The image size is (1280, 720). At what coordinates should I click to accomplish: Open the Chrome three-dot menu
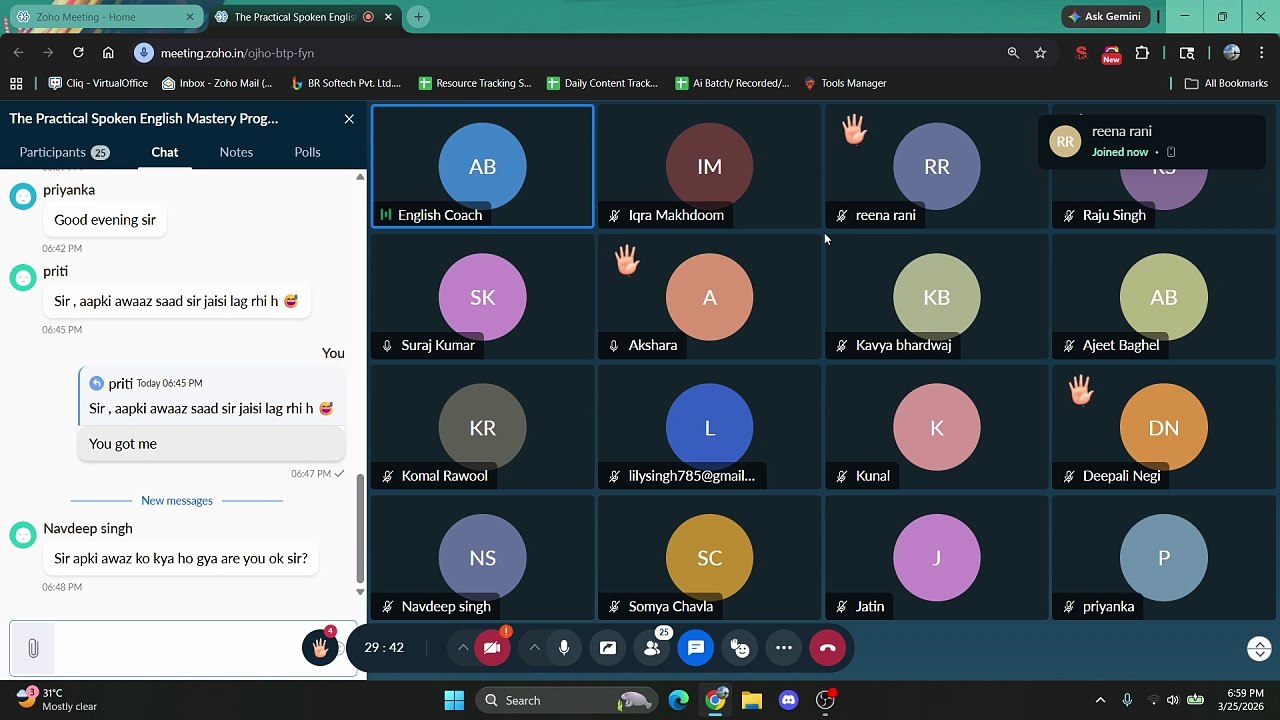pyautogui.click(x=1262, y=53)
